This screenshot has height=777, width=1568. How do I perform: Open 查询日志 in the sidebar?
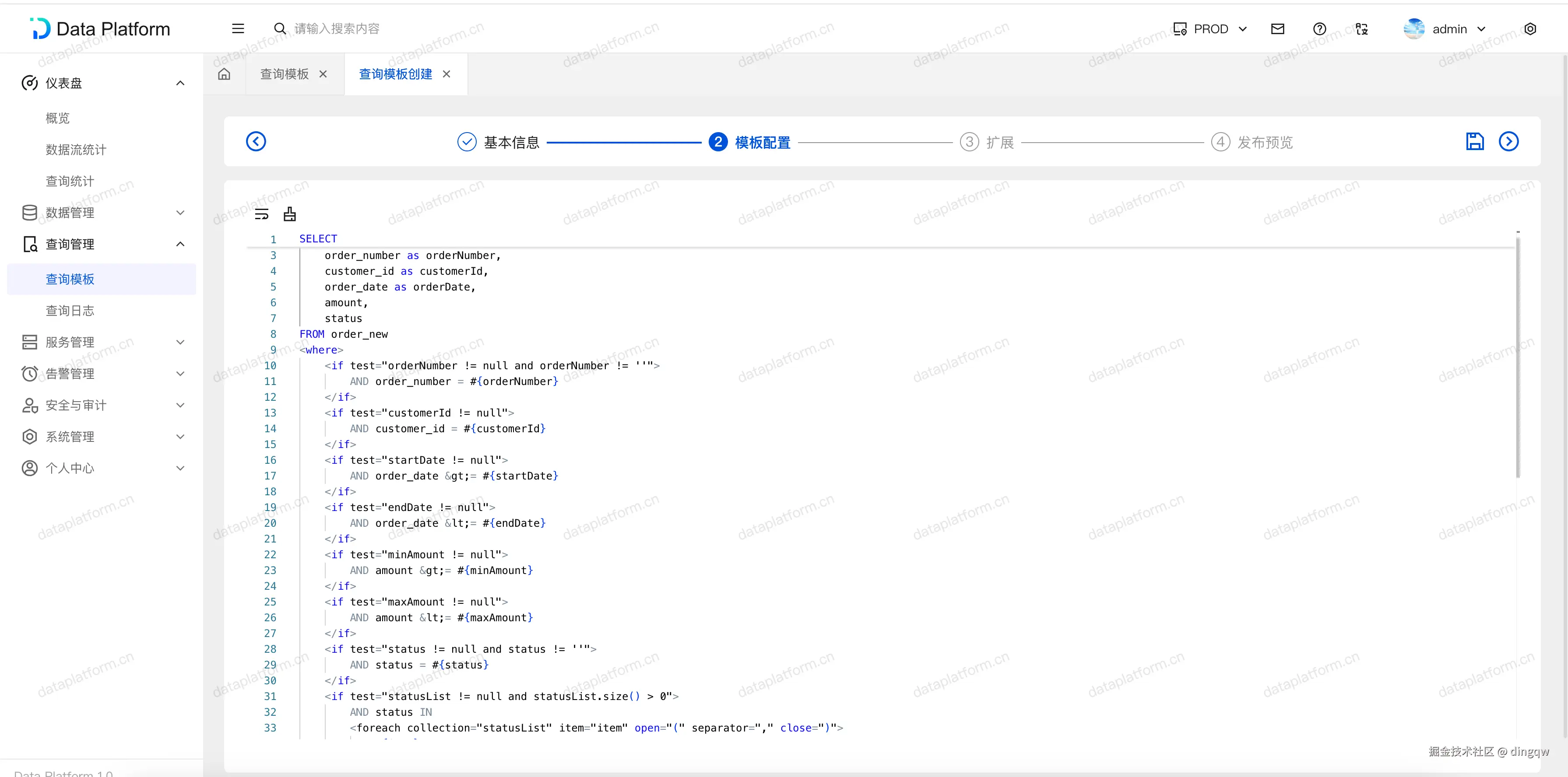70,311
